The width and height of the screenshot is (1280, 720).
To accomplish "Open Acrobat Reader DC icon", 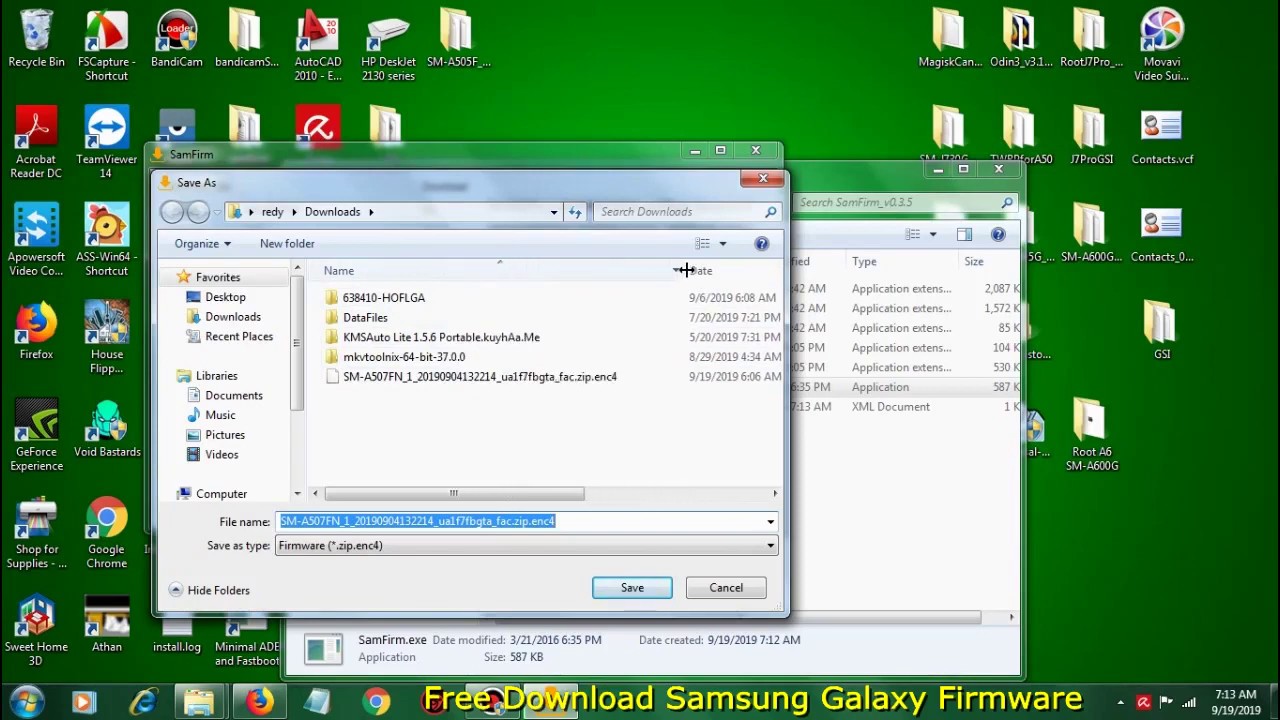I will [x=36, y=143].
